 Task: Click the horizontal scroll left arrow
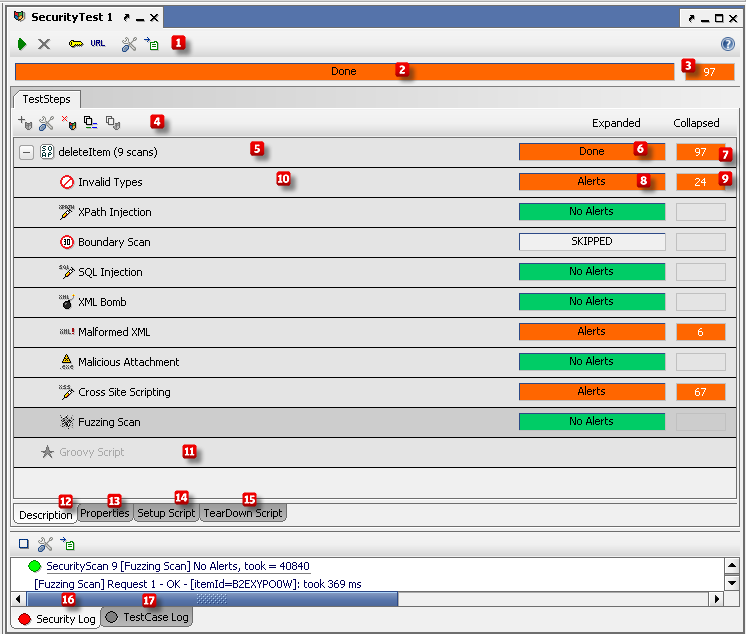click(18, 599)
